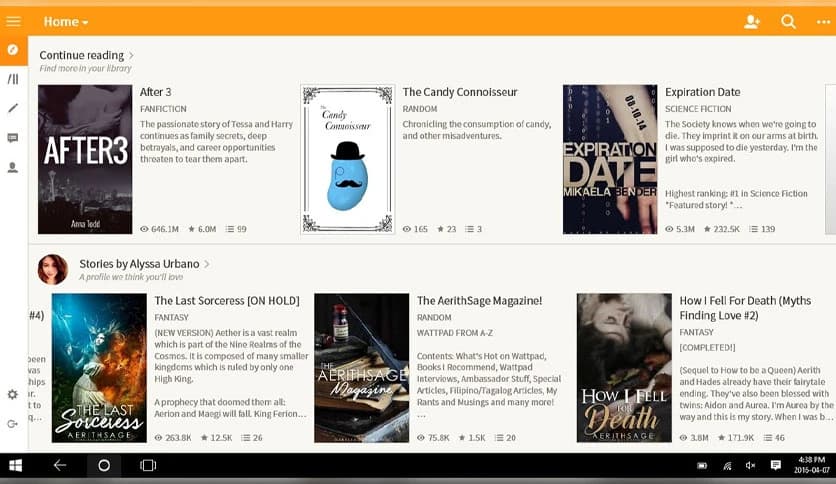
Task: Open Task View on taskbar
Action: [x=148, y=465]
